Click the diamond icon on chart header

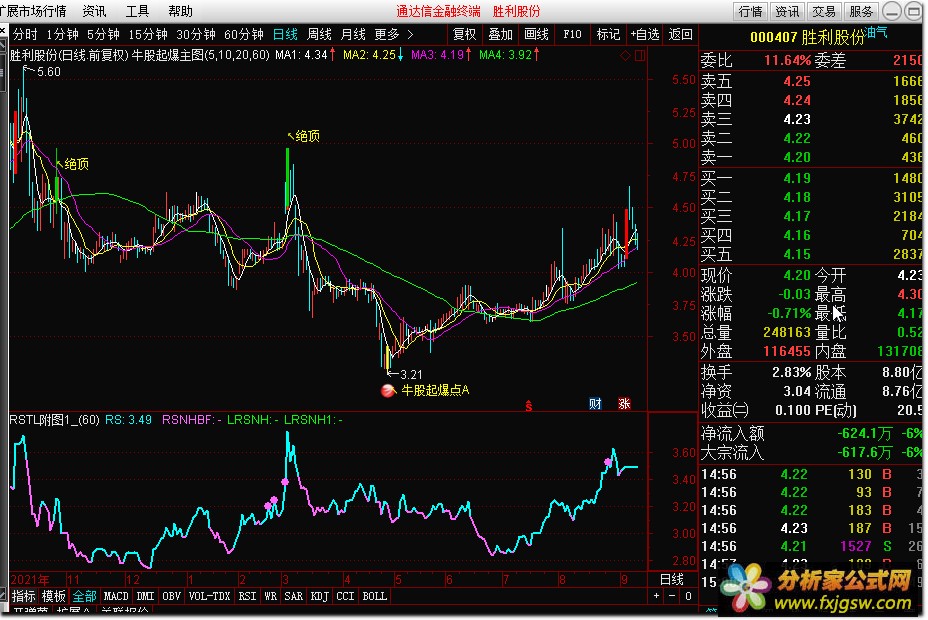click(x=625, y=56)
